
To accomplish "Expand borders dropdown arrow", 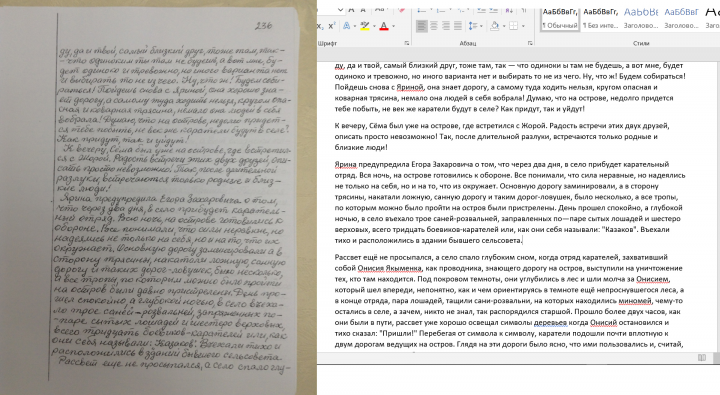I will [x=523, y=26].
